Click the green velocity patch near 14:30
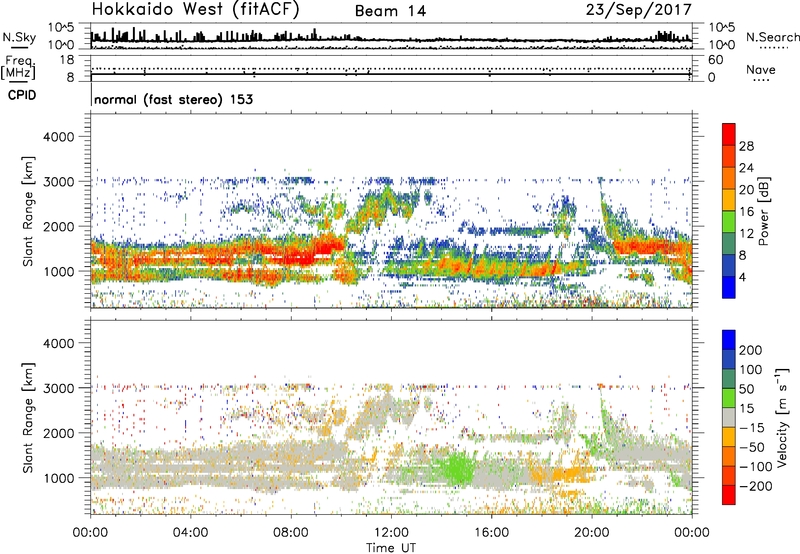800x554 pixels. (x=456, y=468)
